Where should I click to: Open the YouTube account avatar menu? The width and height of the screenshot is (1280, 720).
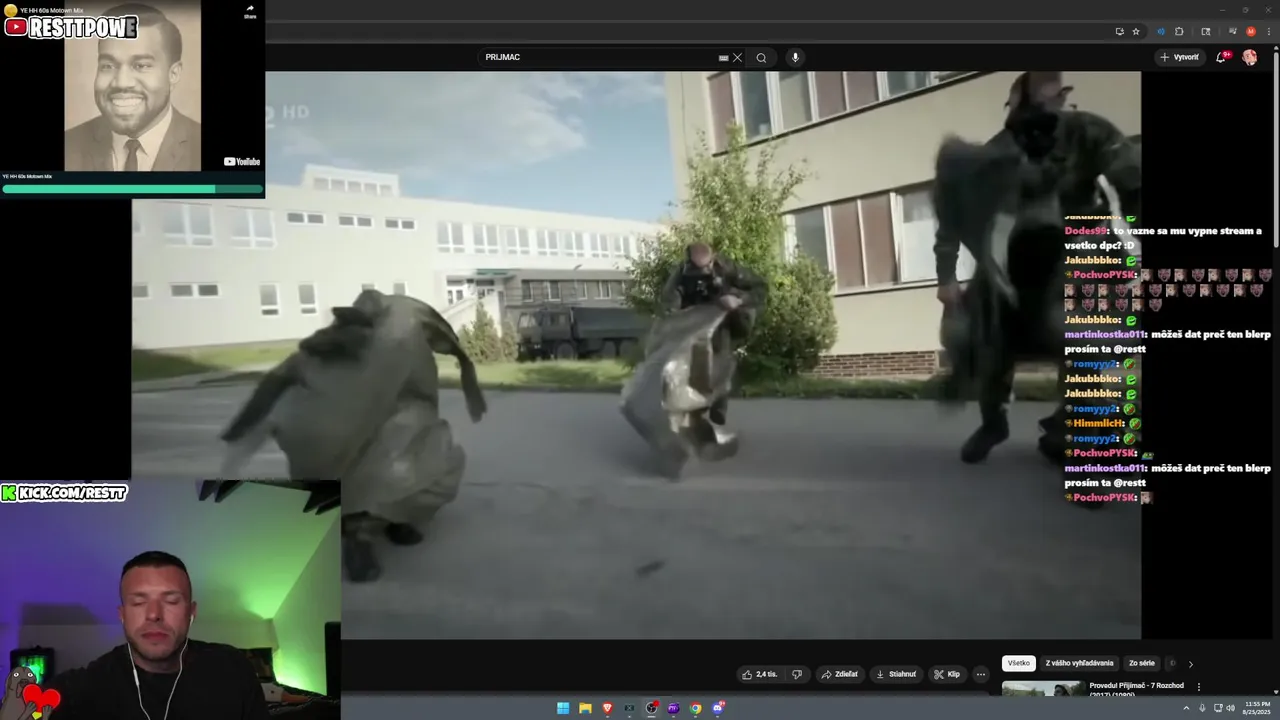(1250, 58)
